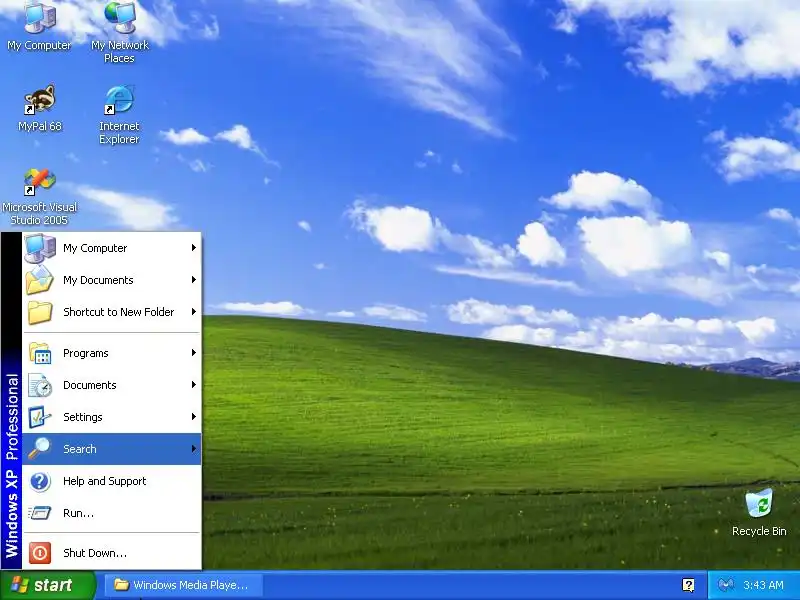Switch to Windows Media Player taskbar button
This screenshot has height=600, width=800.
coord(184,585)
